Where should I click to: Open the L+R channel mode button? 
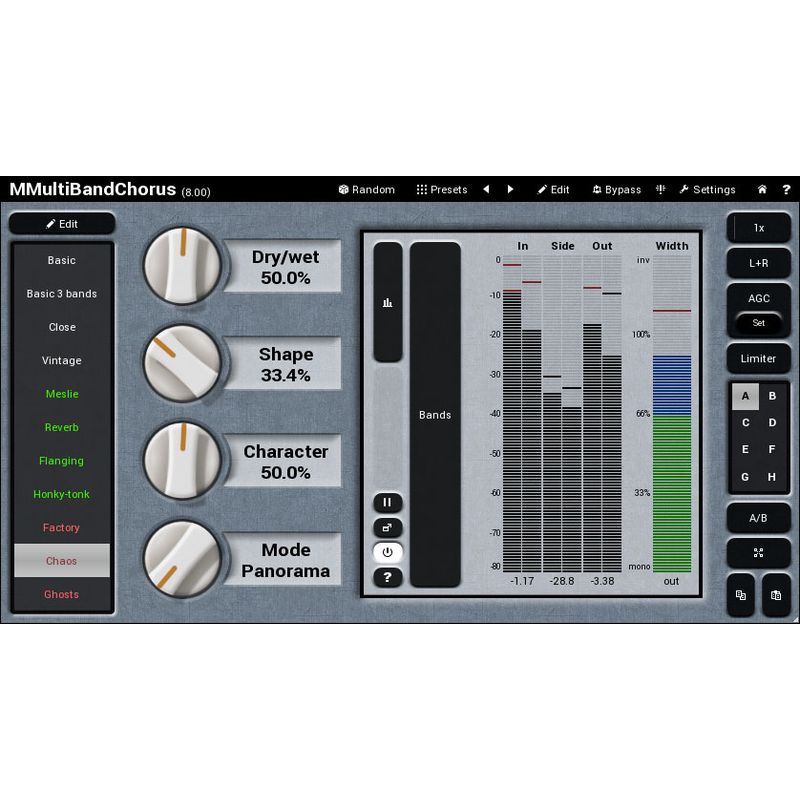(759, 263)
